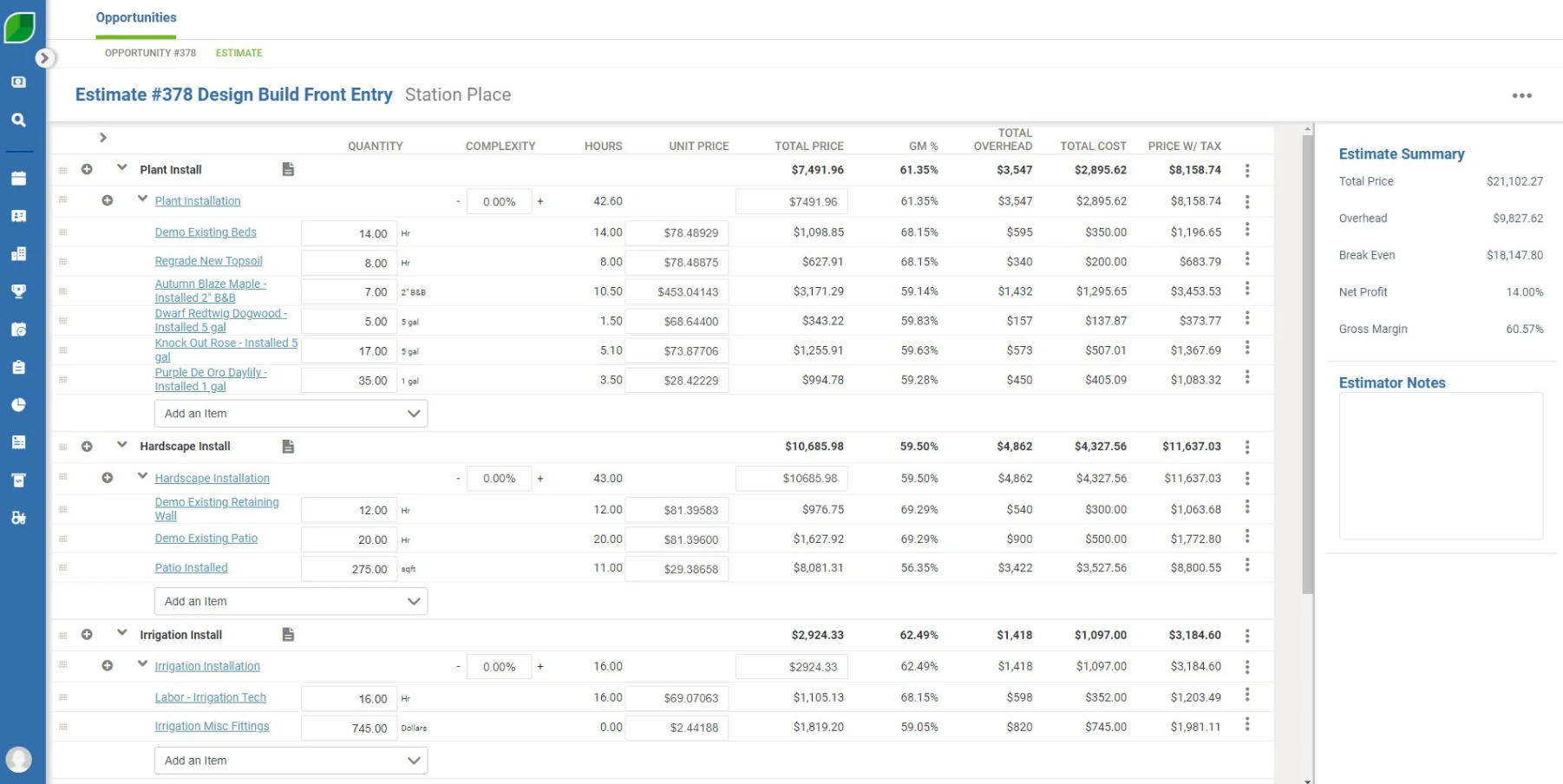1563x784 pixels.
Task: Collapse the Plant Install section chevron
Action: coord(121,169)
